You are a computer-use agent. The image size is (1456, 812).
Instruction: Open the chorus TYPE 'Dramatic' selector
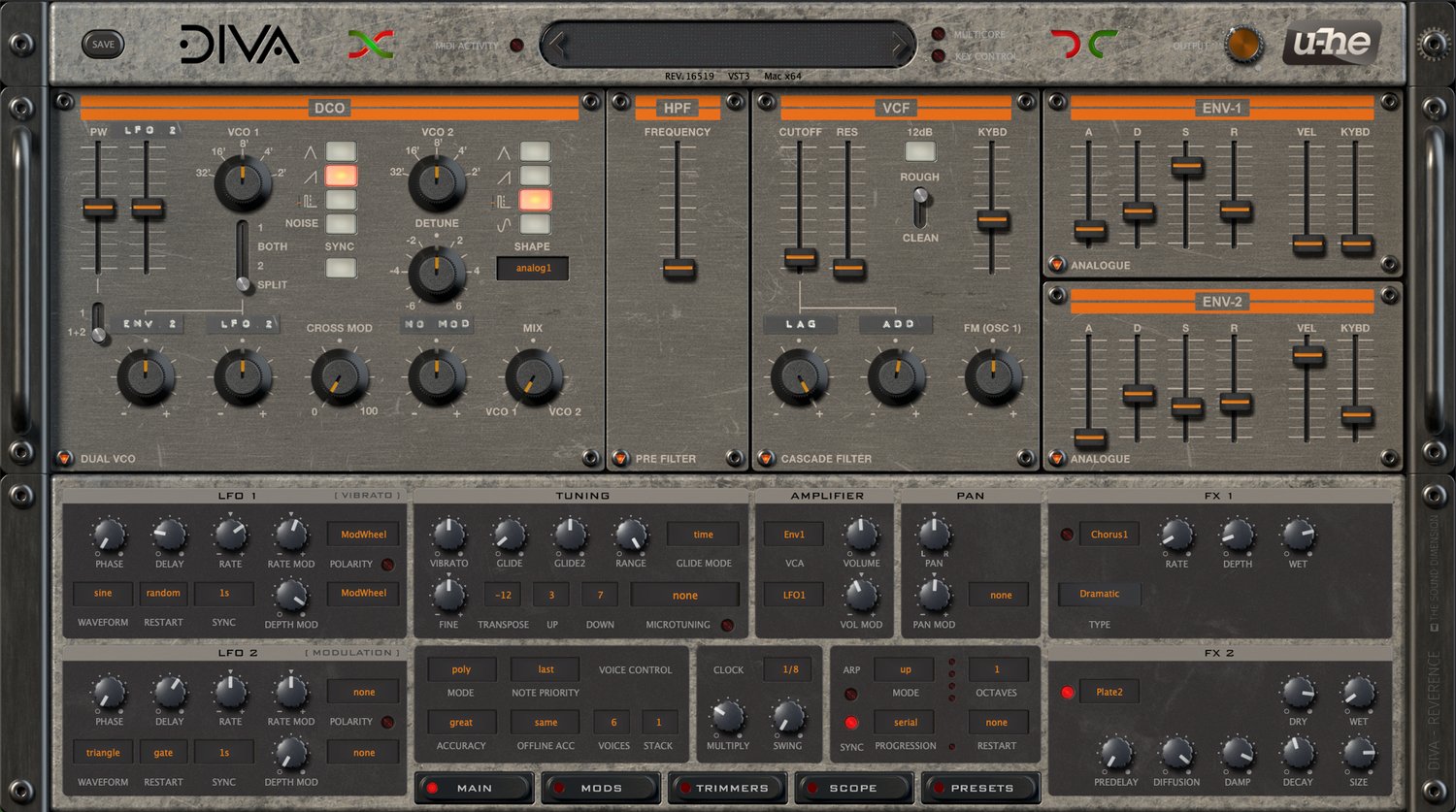1100,594
